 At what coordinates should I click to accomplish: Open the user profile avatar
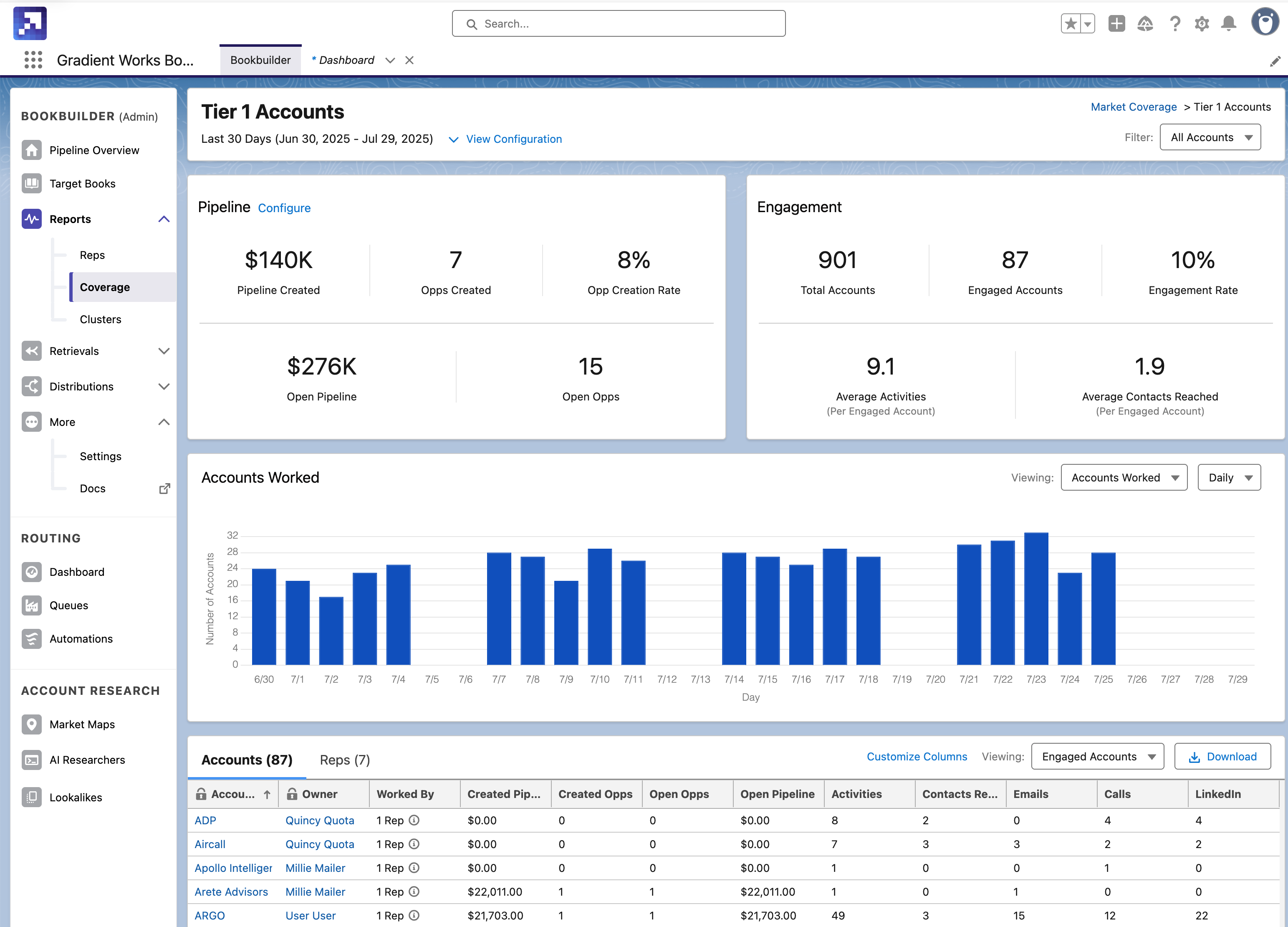click(x=1265, y=23)
